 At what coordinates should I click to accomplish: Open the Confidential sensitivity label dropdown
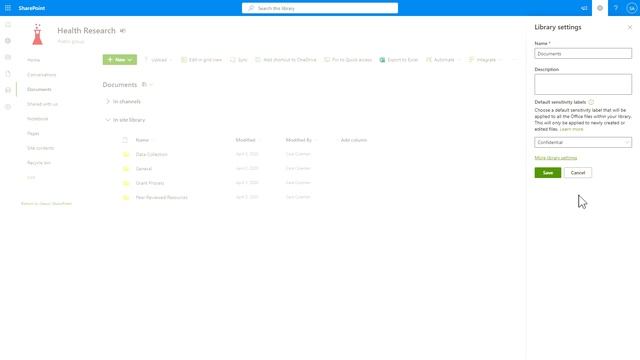[x=583, y=142]
